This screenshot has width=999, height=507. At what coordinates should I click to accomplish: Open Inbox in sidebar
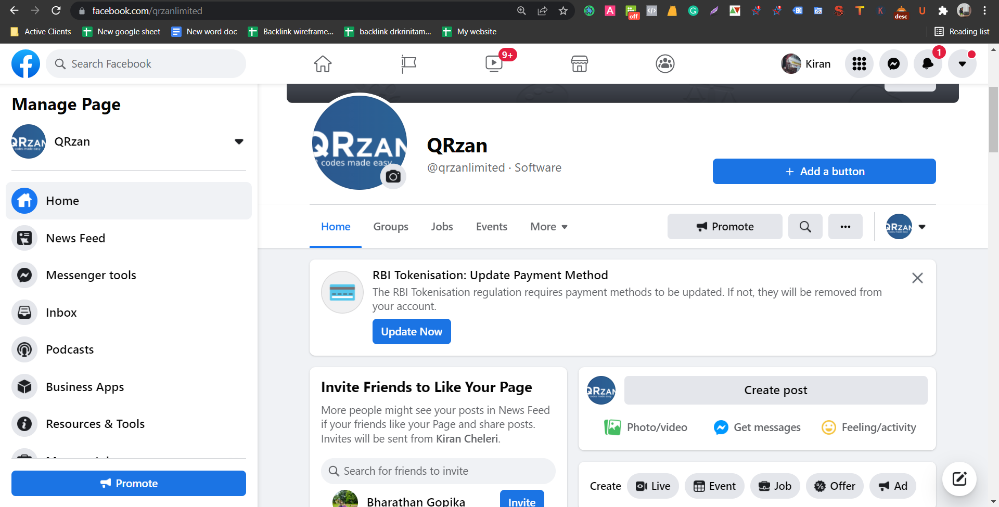coord(129,313)
